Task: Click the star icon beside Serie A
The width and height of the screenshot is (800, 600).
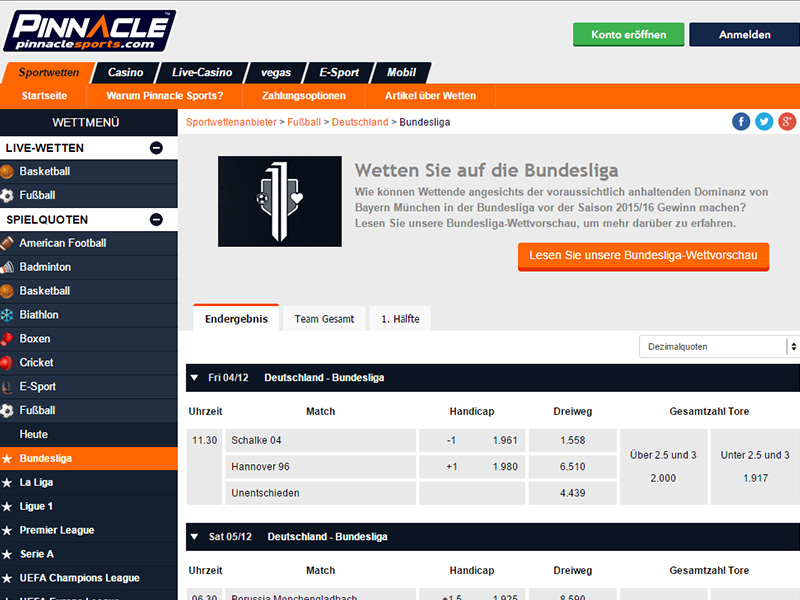Action: 7,554
